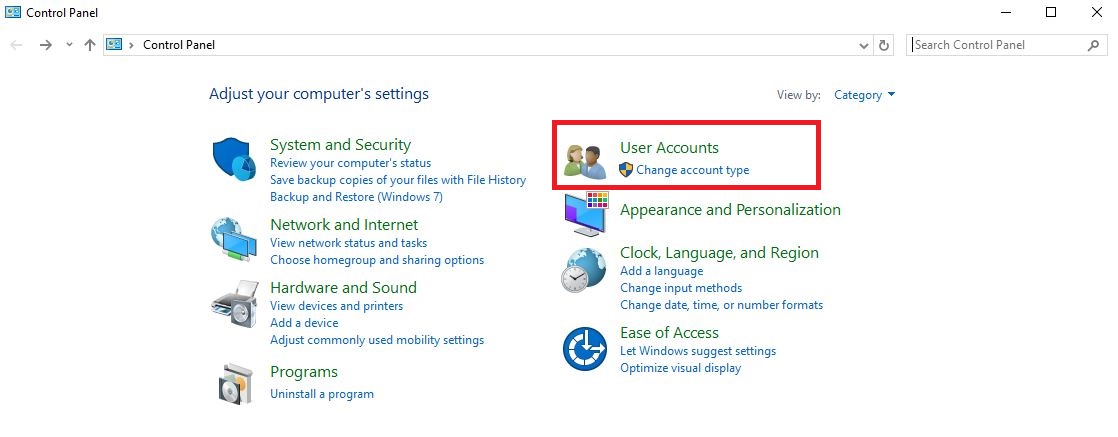The height and width of the screenshot is (437, 1118).
Task: Expand the address bar history dropdown
Action: (865, 45)
